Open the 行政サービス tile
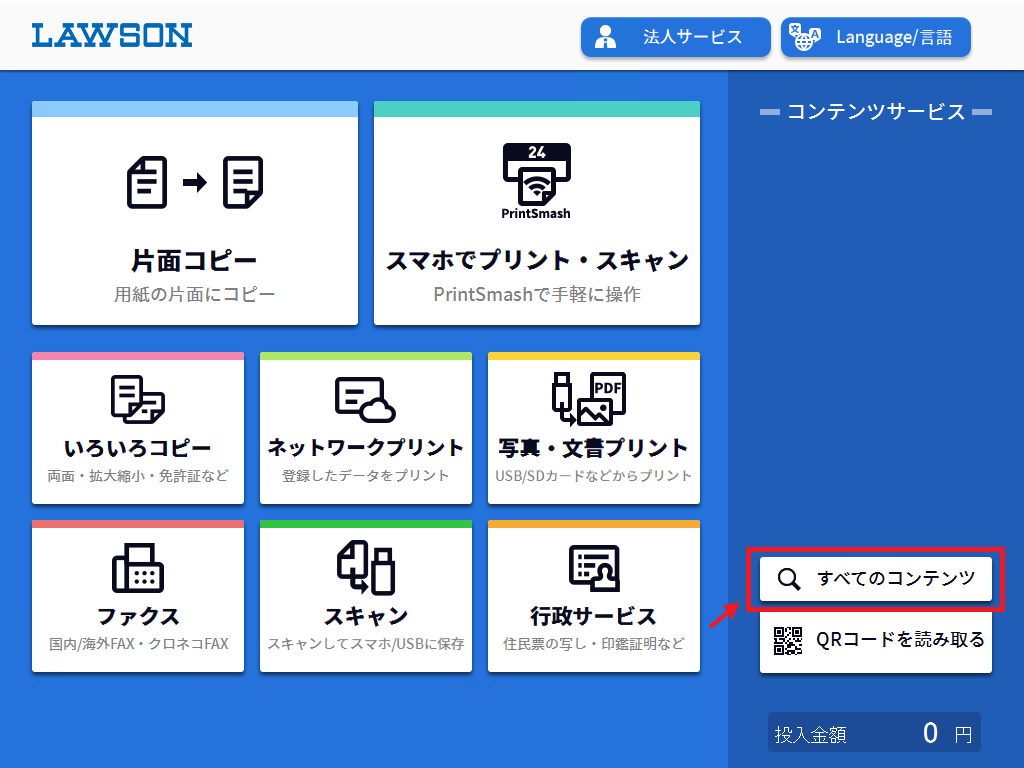The width and height of the screenshot is (1024, 768). (x=594, y=596)
